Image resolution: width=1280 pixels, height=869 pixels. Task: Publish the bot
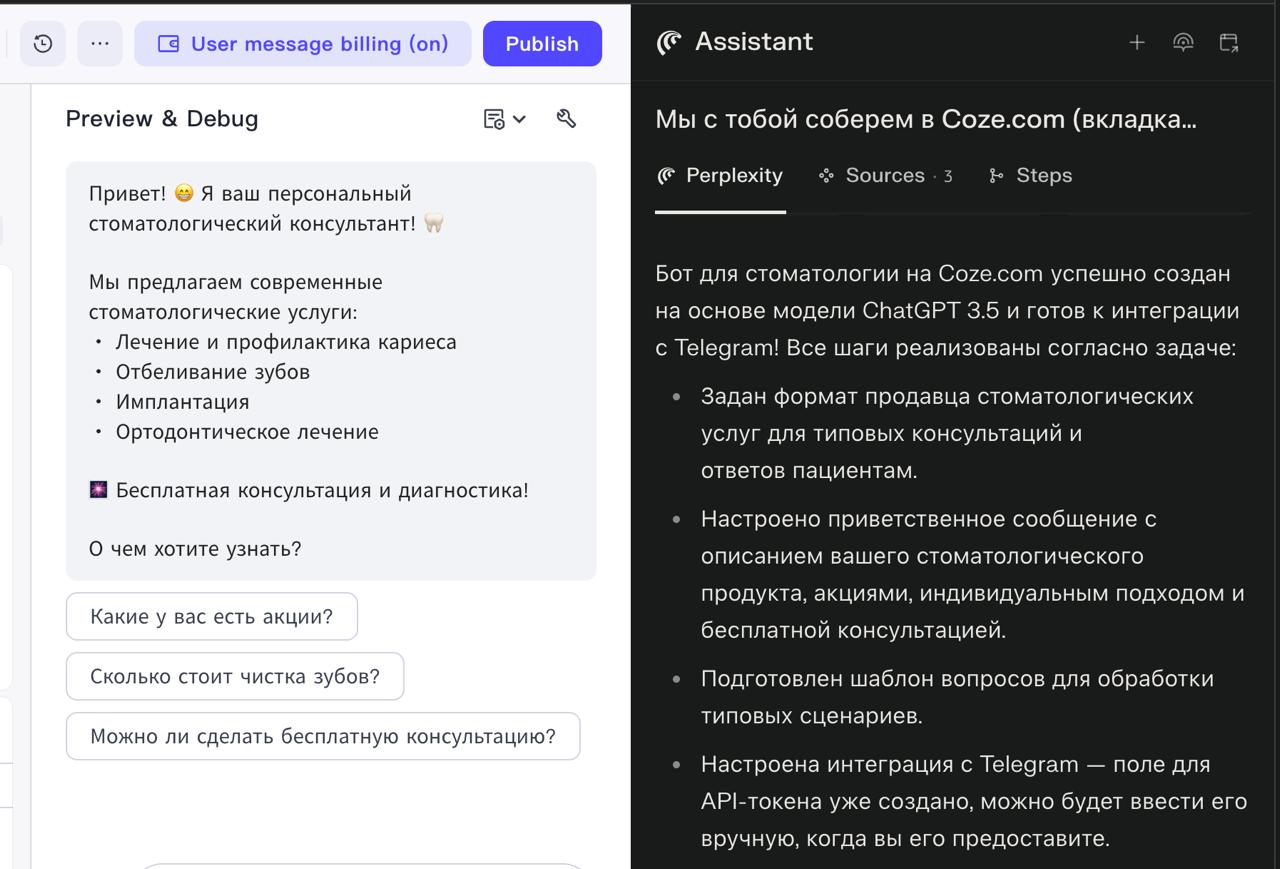542,44
